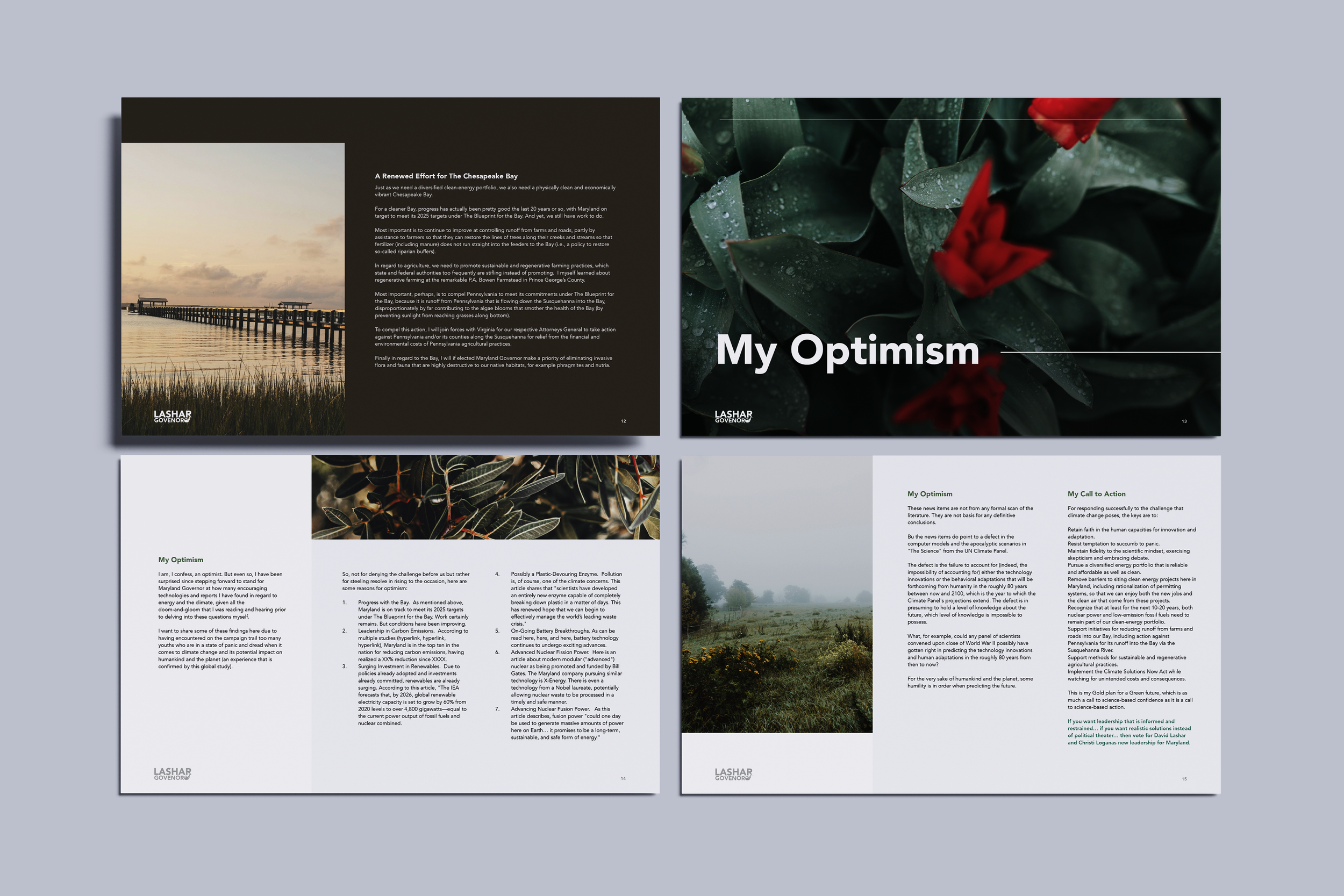Image resolution: width=1344 pixels, height=896 pixels.
Task: Click the gray Lashar logo on page 14
Action: point(172,773)
